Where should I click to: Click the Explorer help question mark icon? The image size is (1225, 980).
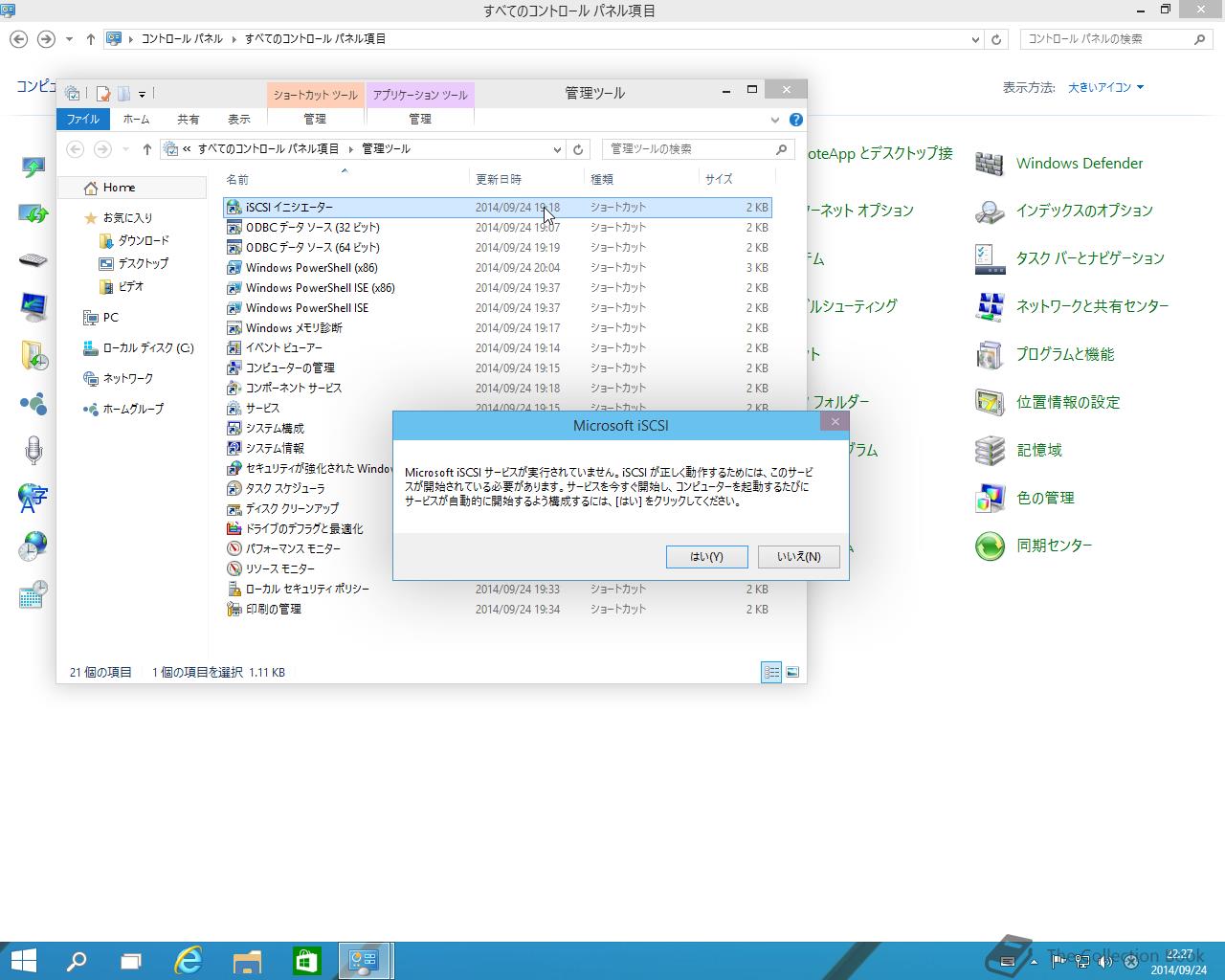[x=796, y=120]
